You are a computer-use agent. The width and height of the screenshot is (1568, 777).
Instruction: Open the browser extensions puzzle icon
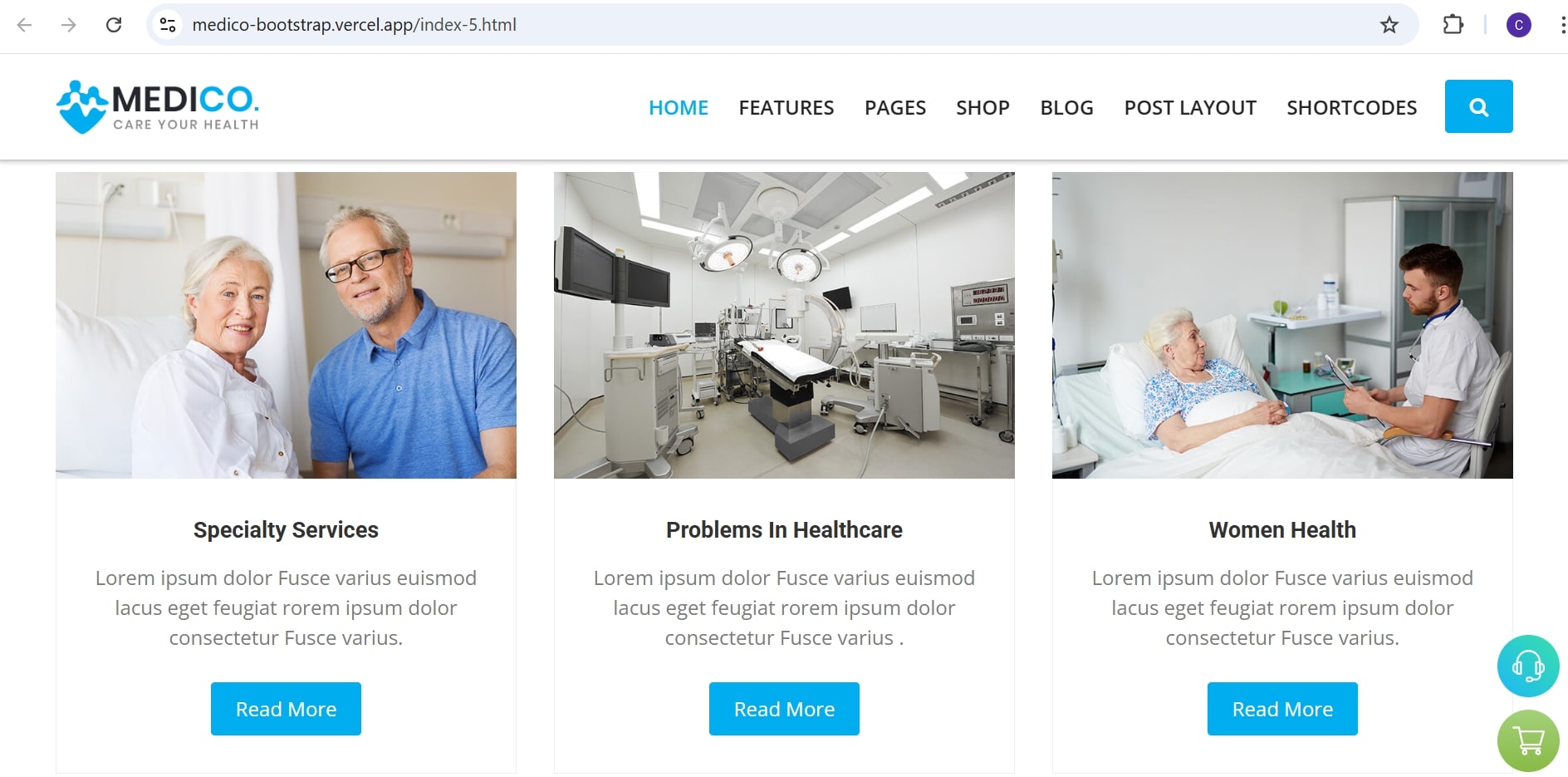(1453, 25)
